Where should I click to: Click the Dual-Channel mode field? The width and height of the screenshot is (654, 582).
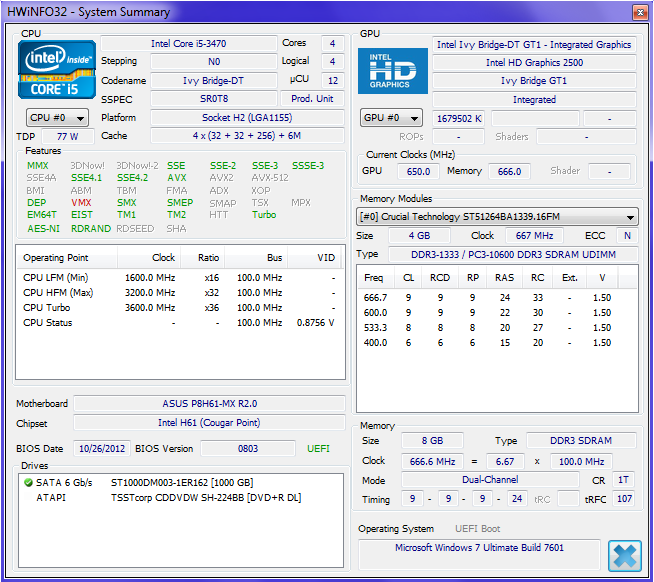tap(490, 480)
